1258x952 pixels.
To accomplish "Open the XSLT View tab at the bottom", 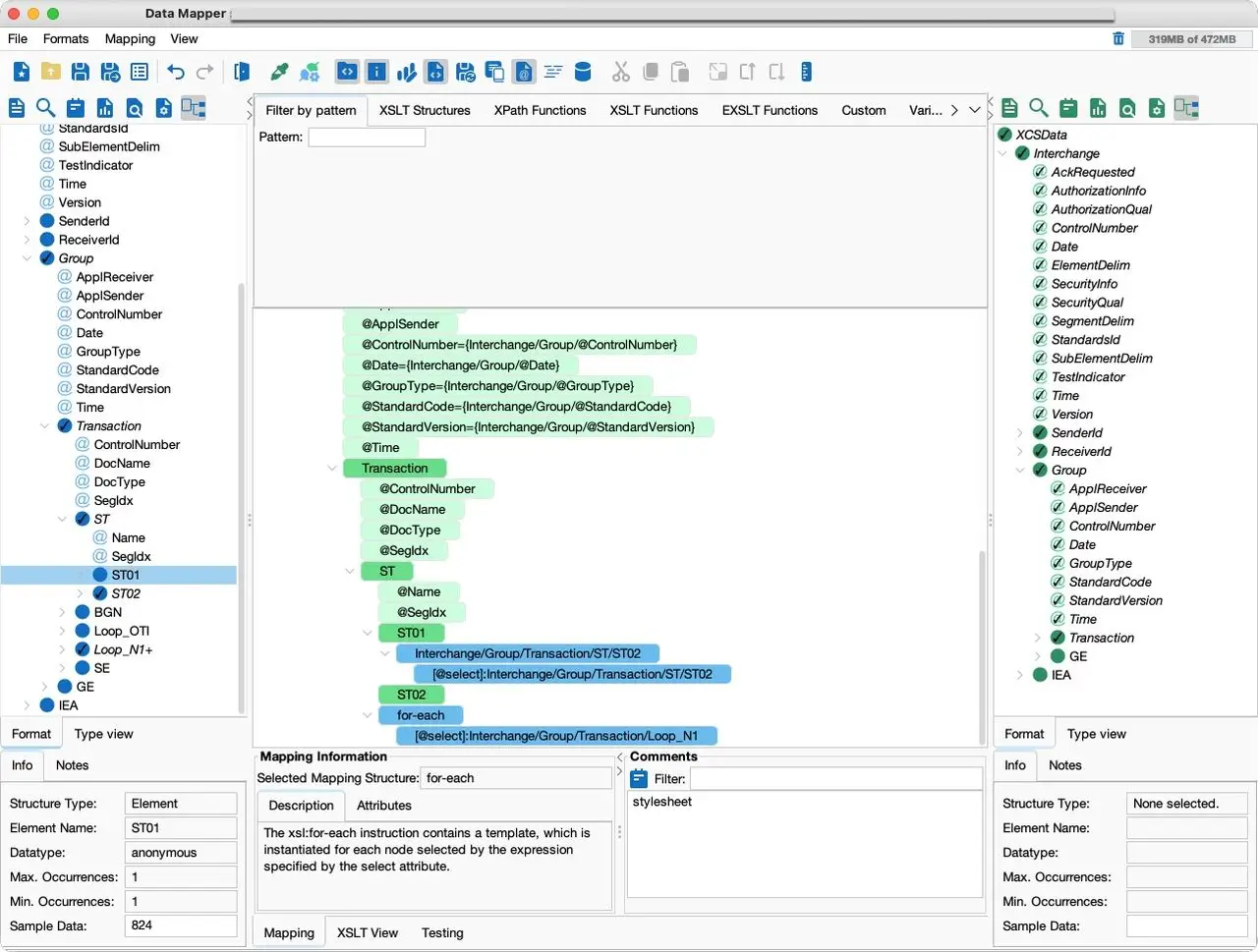I will point(368,932).
